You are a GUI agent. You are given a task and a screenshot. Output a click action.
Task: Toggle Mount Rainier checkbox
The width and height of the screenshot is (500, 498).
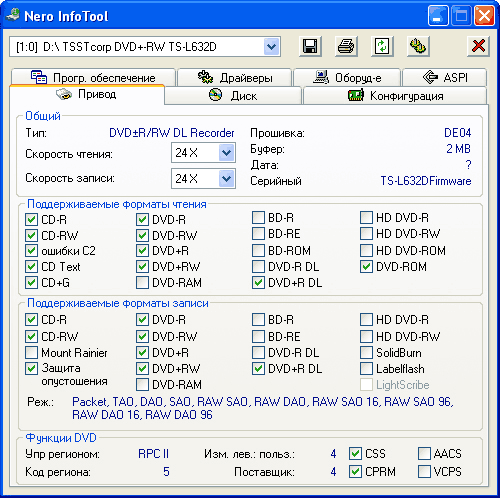pyautogui.click(x=31, y=352)
